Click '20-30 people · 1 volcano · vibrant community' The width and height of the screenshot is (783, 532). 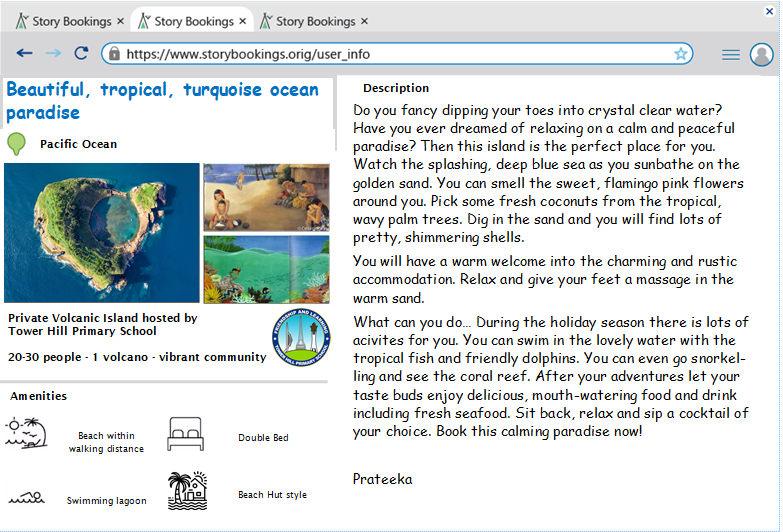[x=137, y=357]
